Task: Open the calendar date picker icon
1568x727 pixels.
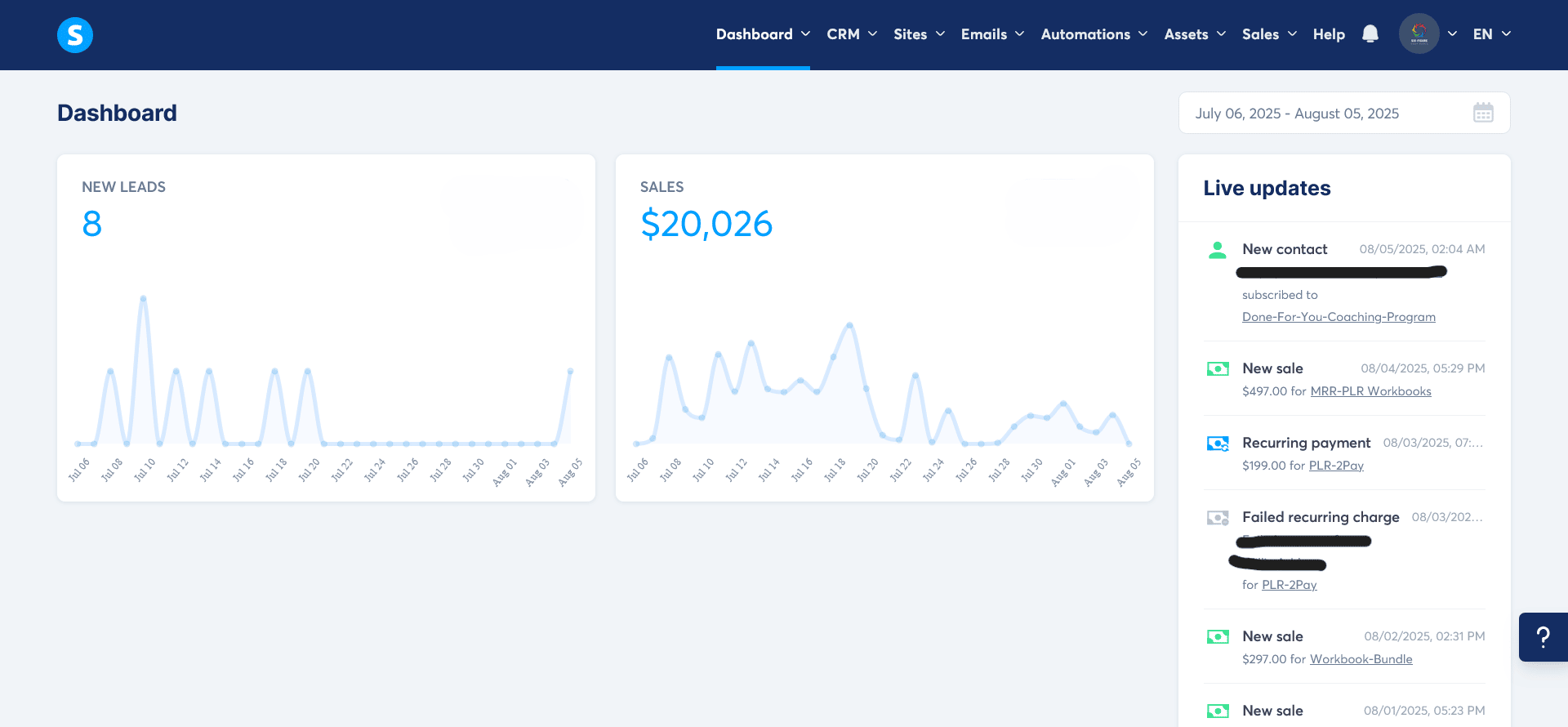Action: pyautogui.click(x=1483, y=113)
